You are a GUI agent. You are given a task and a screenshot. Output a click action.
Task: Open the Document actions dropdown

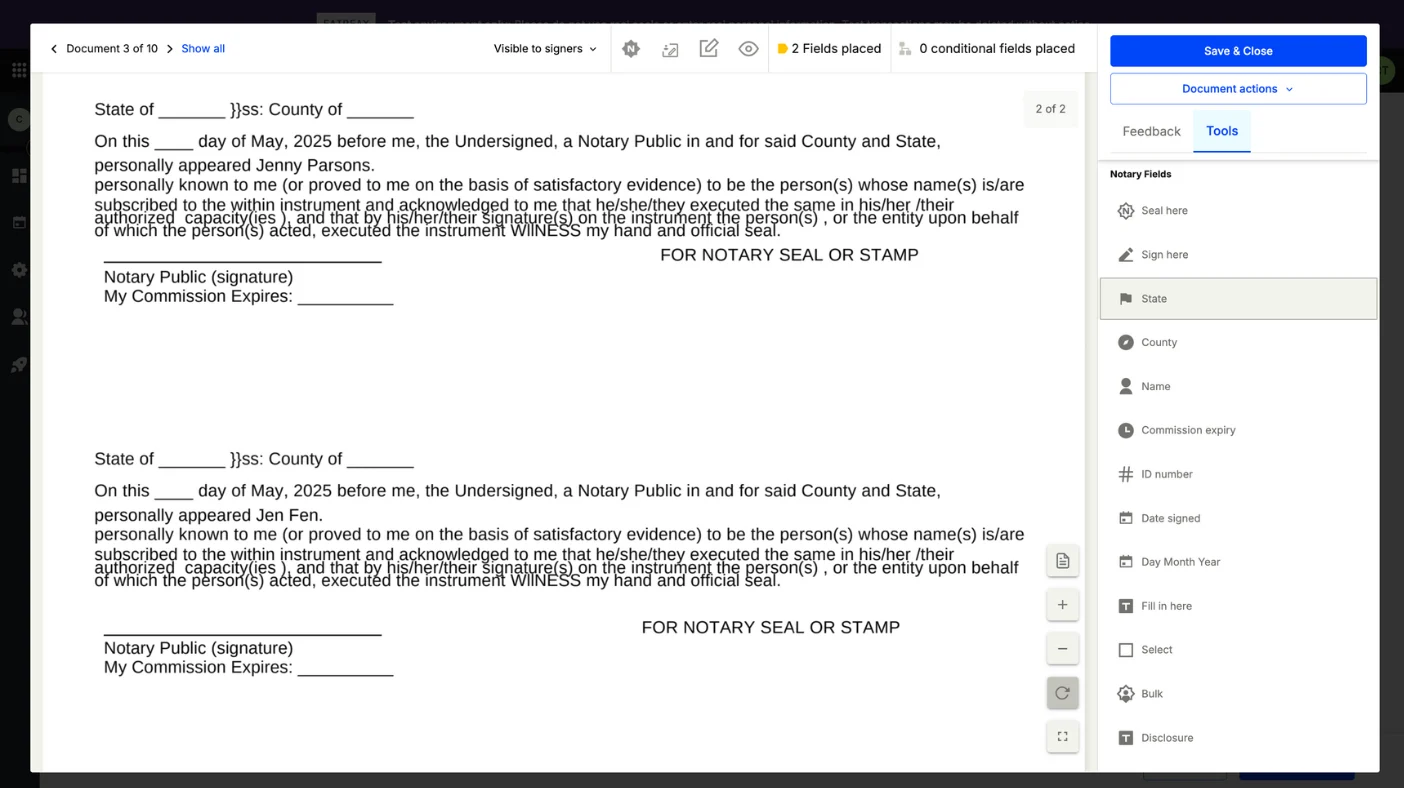(x=1238, y=89)
